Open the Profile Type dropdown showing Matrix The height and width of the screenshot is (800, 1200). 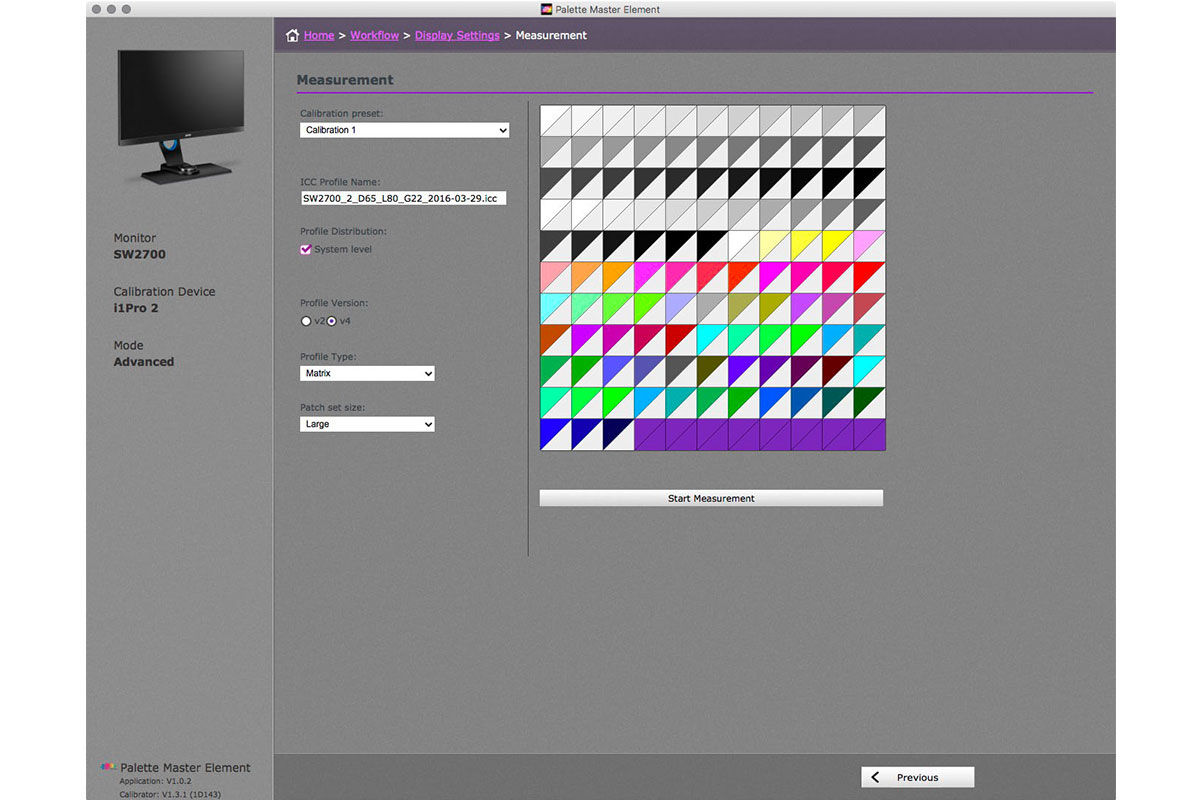pyautogui.click(x=367, y=373)
